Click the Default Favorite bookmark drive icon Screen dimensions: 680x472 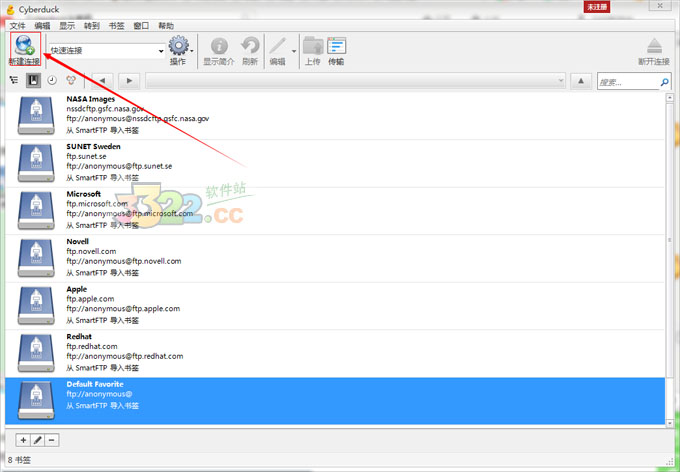click(x=36, y=400)
